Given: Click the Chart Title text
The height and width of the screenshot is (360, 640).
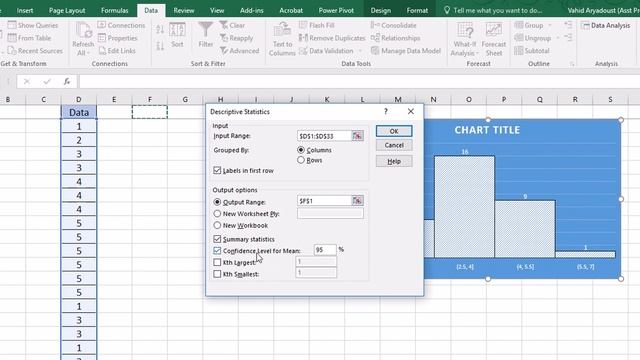Looking at the screenshot, I should [x=487, y=130].
